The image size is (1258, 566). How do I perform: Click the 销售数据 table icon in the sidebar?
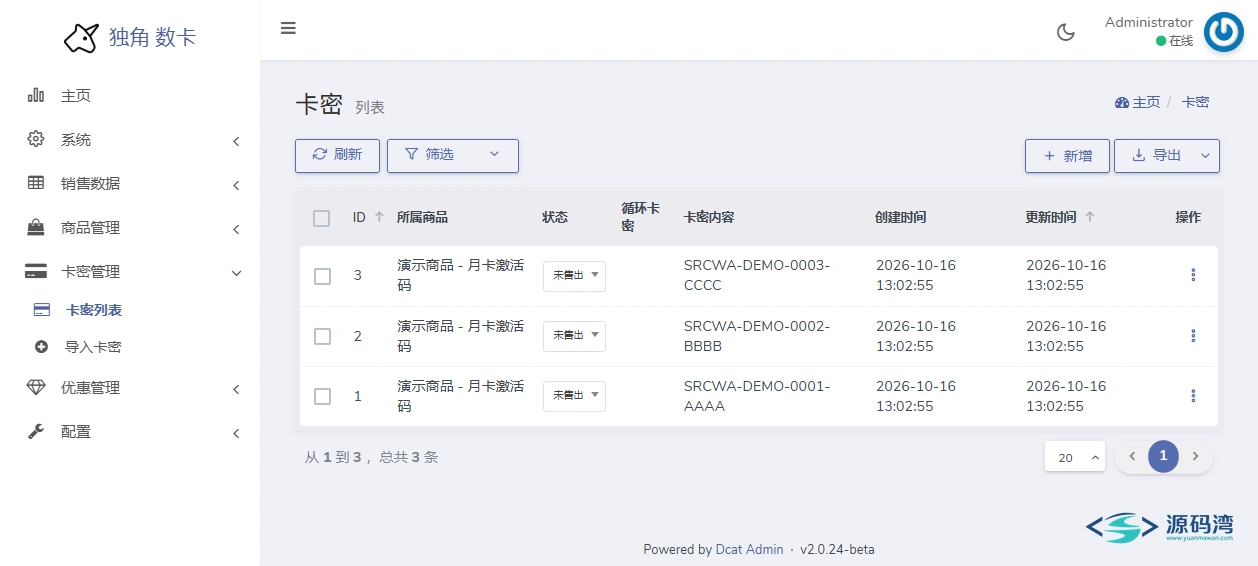tap(36, 183)
